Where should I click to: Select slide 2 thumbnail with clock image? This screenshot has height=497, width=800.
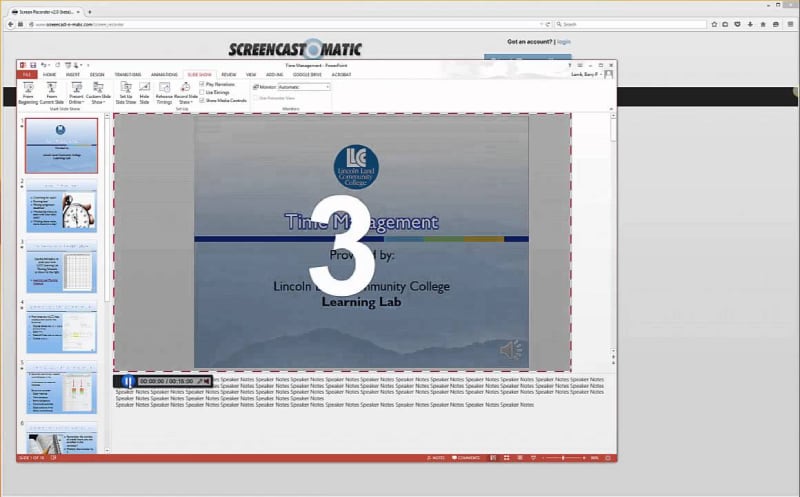[62, 206]
